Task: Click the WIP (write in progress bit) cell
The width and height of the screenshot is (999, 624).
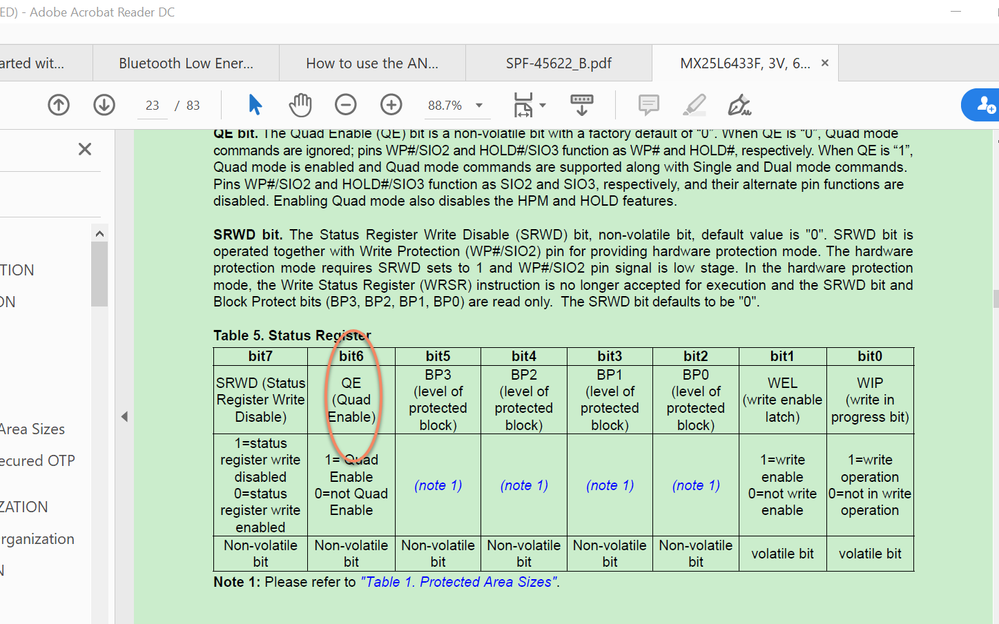Action: [x=870, y=400]
